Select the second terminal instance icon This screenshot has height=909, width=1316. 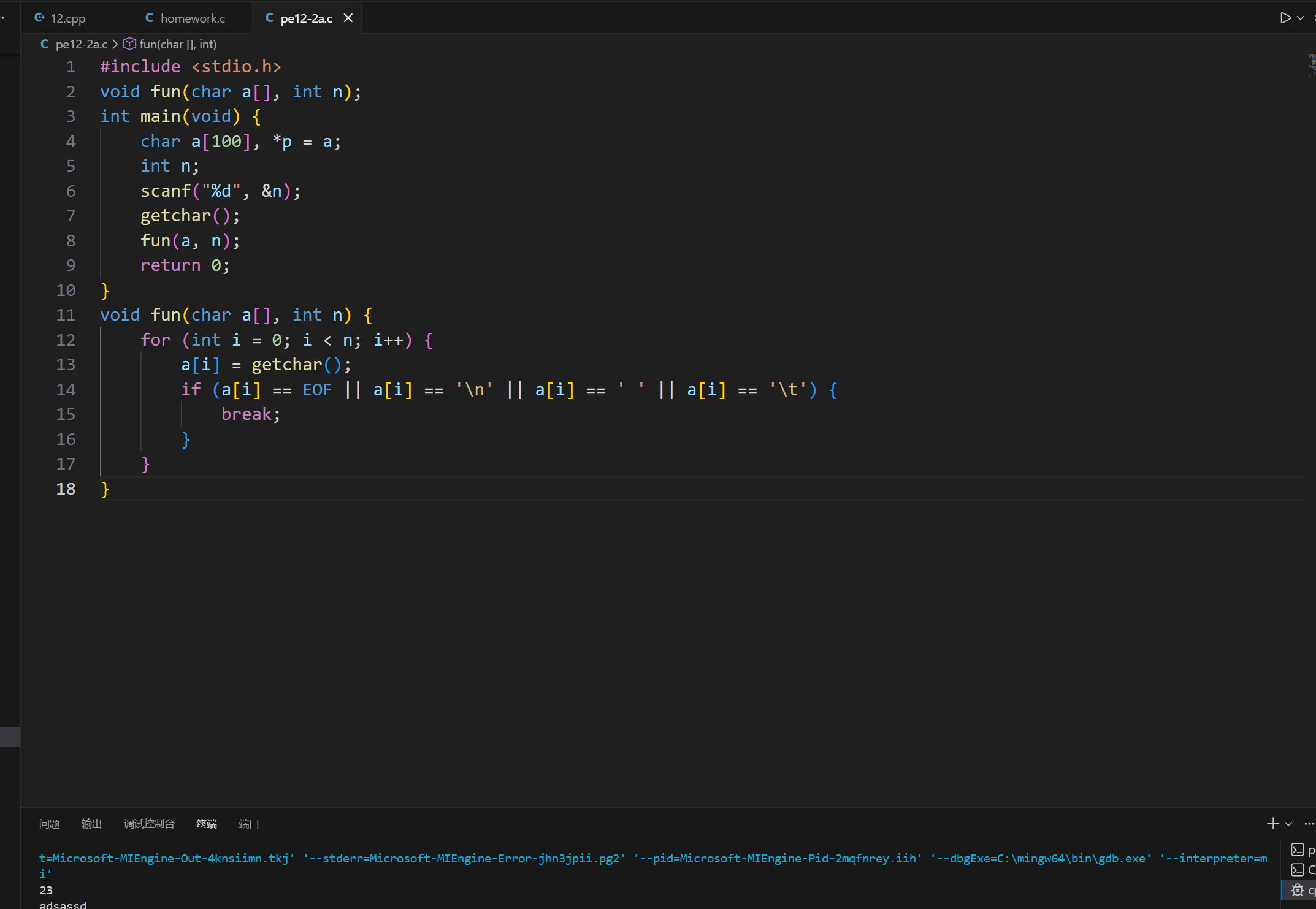[1298, 870]
